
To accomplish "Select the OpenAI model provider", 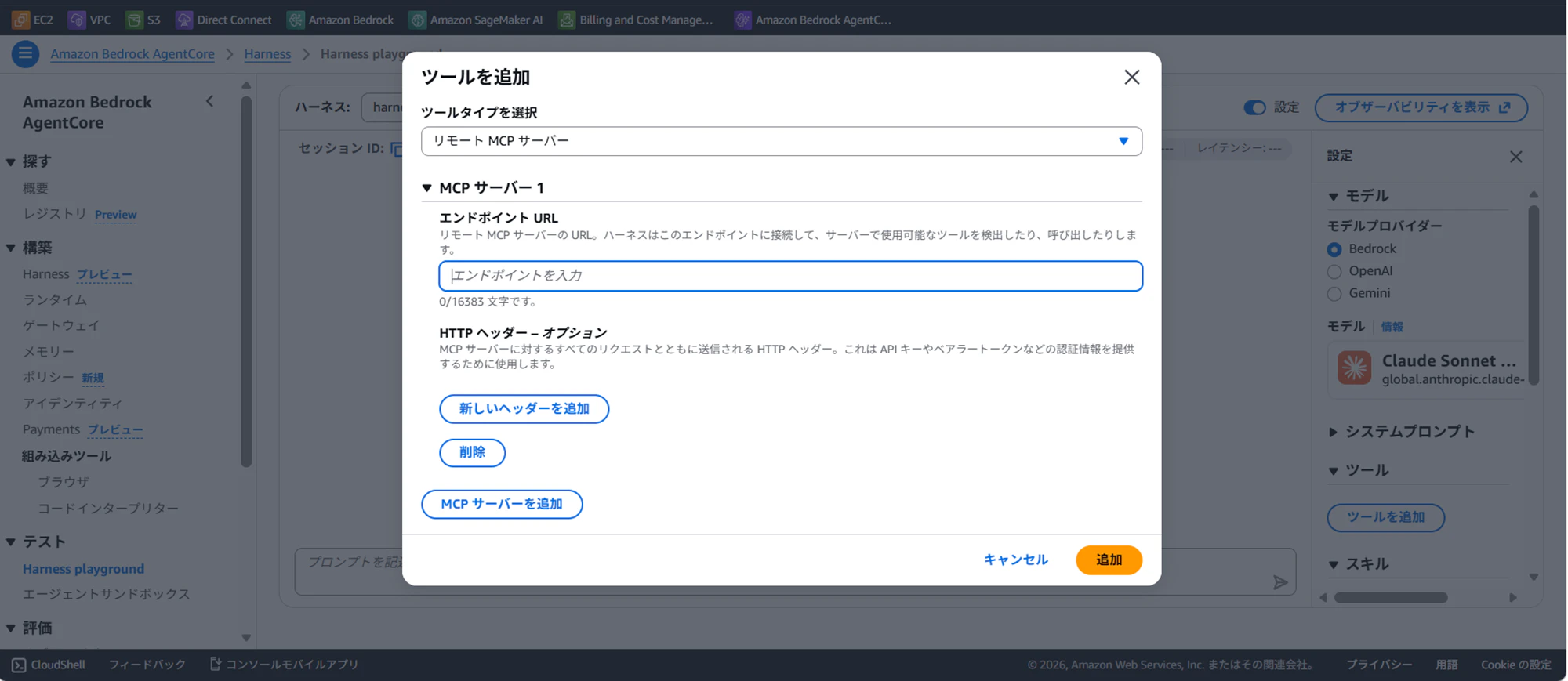I will 1334,272.
